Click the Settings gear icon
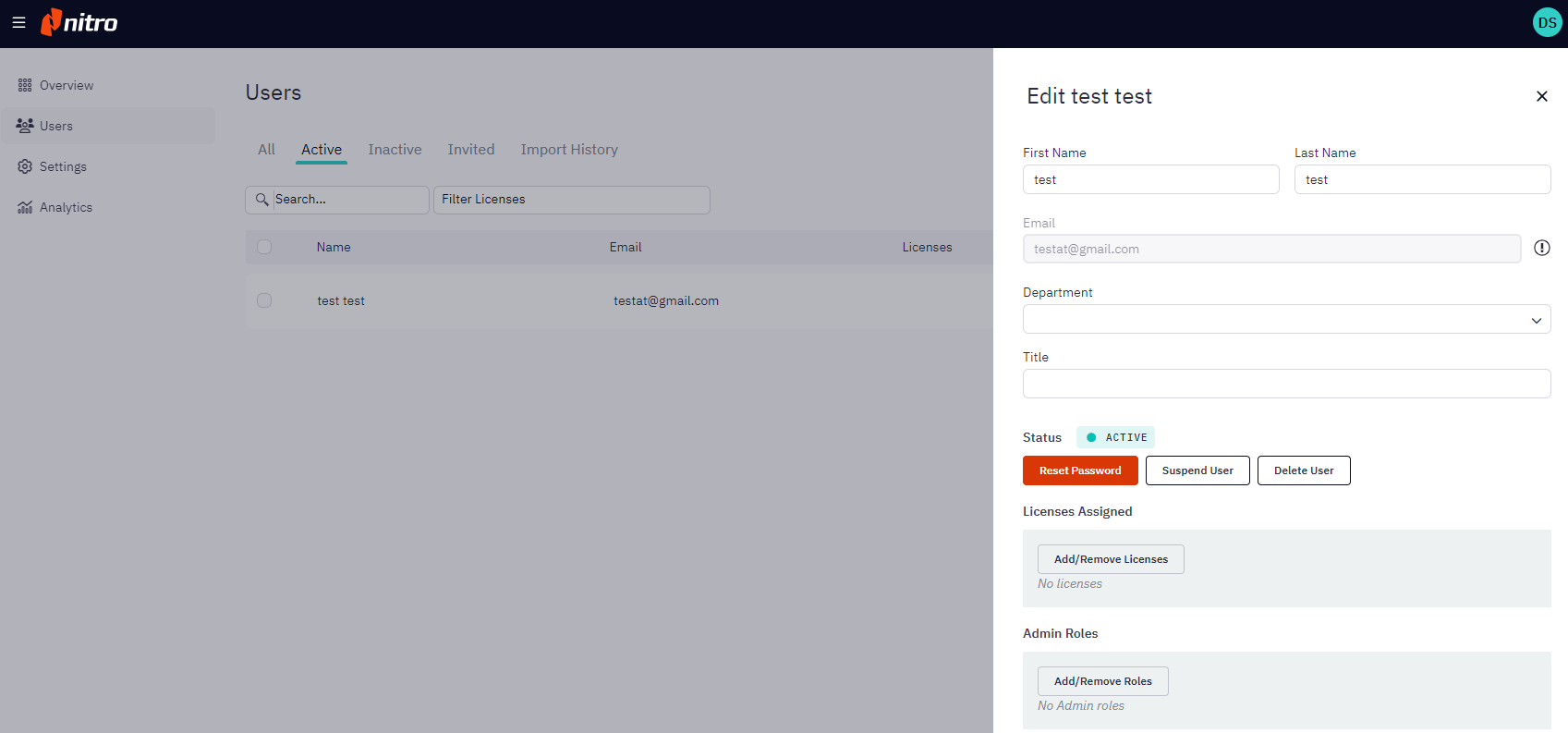1568x733 pixels. pos(25,166)
